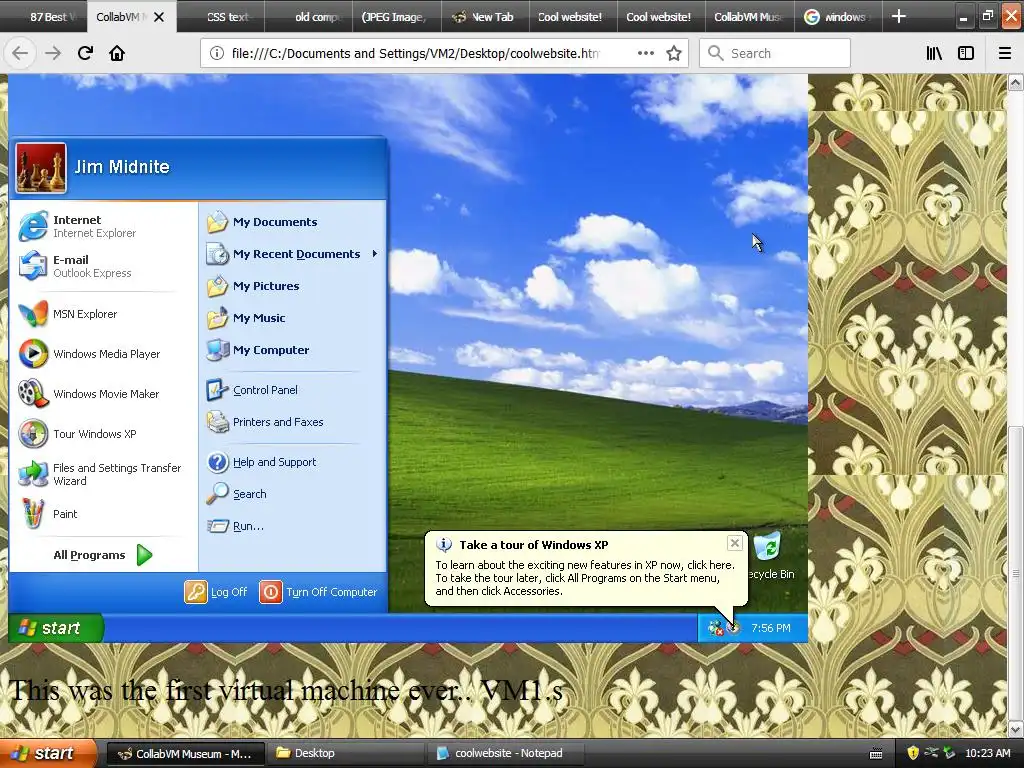Show site information icon in address bar
Viewport: 1024px width, 768px height.
coord(217,54)
